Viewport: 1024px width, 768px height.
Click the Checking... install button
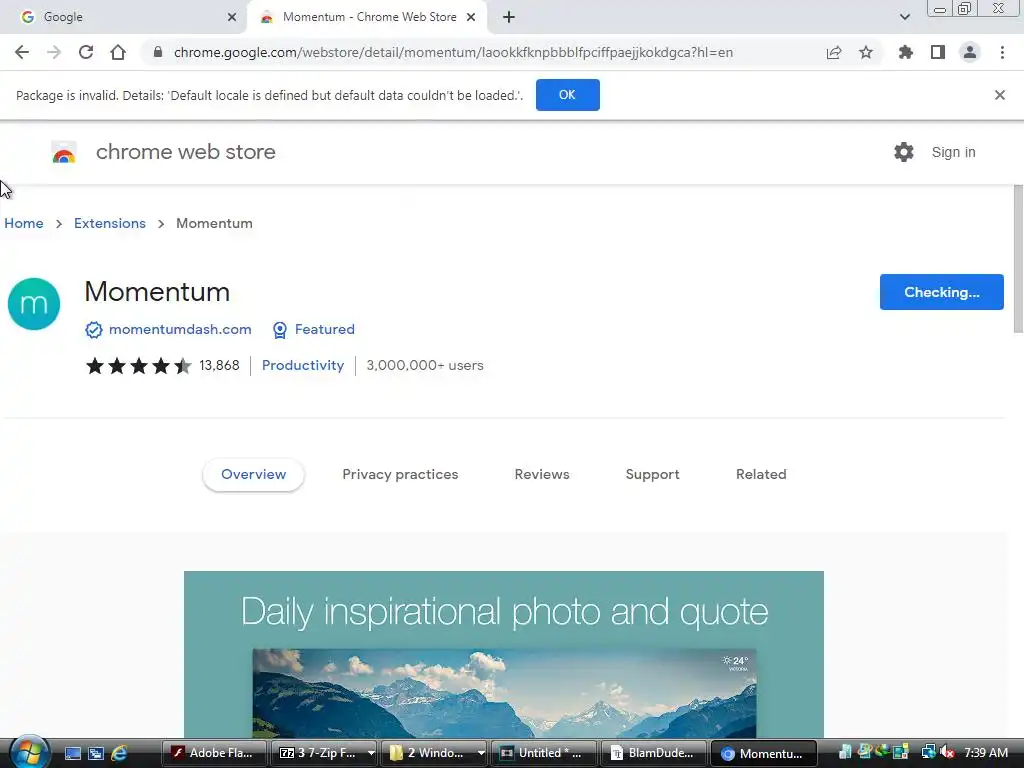click(x=941, y=292)
